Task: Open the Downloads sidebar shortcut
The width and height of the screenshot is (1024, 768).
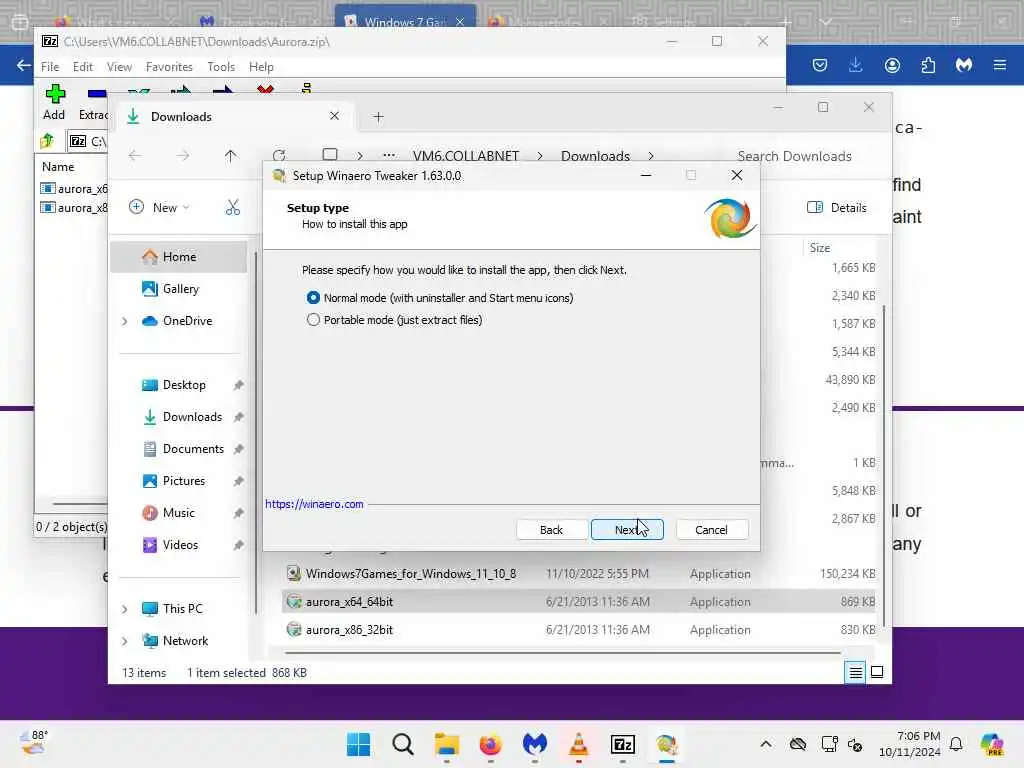Action: pyautogui.click(x=192, y=417)
